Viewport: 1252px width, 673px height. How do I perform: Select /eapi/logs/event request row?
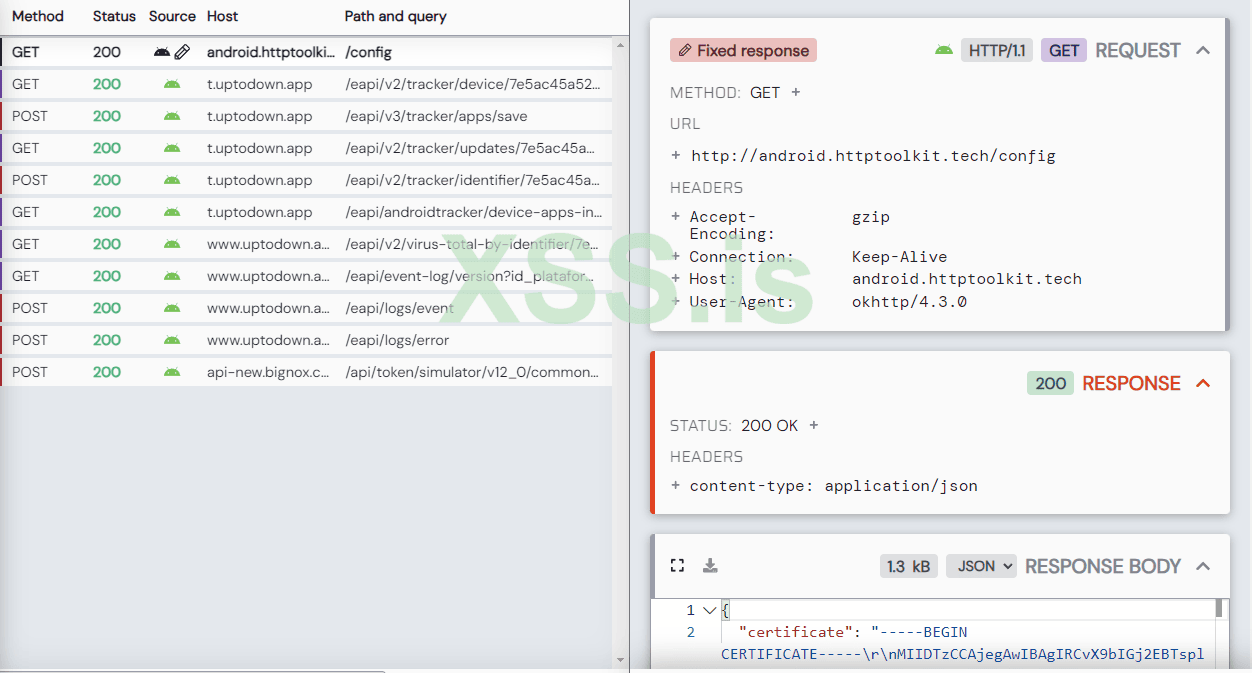306,308
